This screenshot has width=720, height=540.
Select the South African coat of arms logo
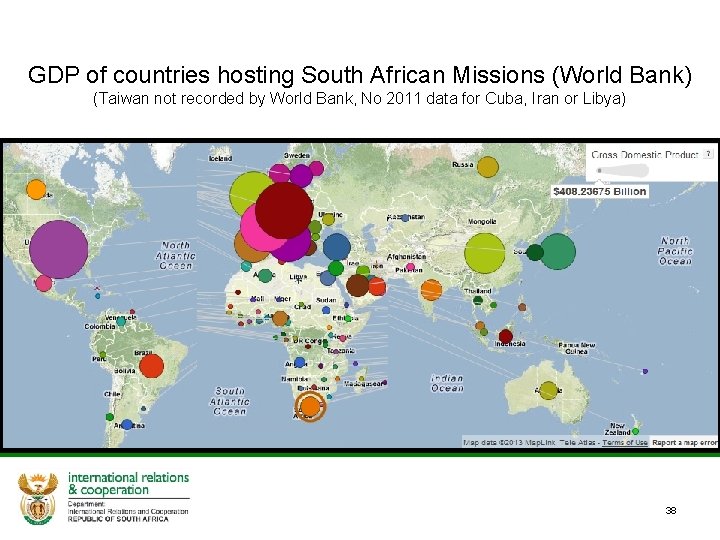coord(38,498)
